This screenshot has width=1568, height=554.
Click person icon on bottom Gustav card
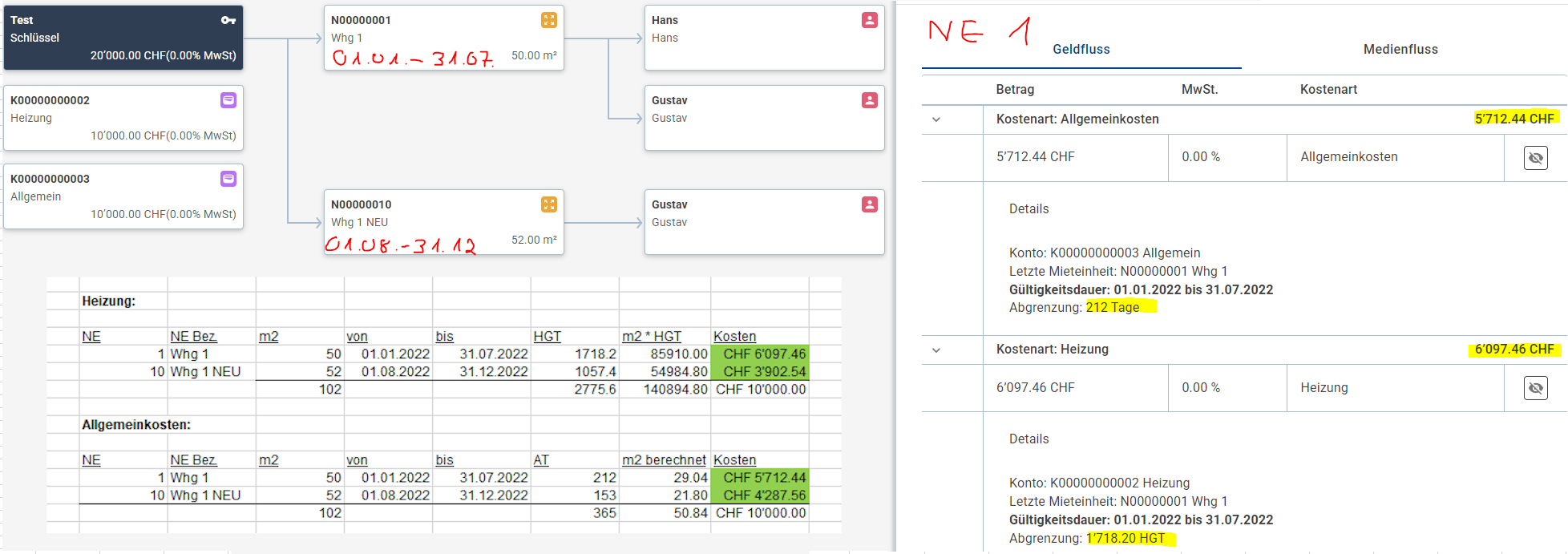(x=870, y=204)
